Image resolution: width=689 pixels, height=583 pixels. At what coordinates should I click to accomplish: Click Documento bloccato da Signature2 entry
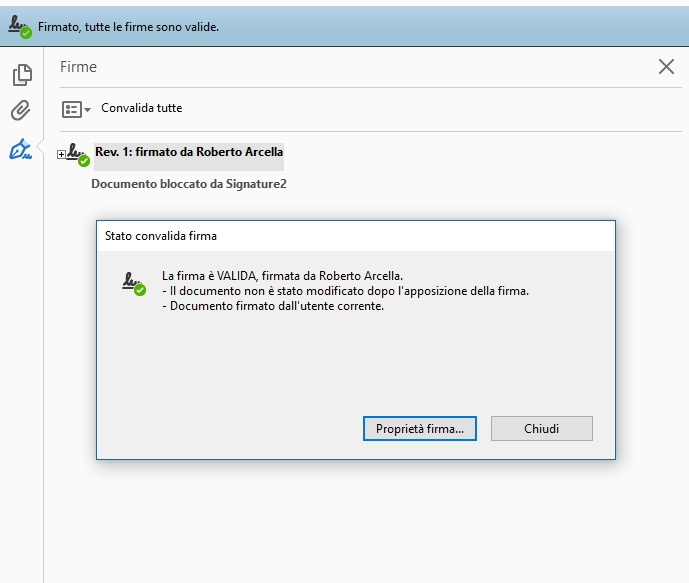(189, 184)
